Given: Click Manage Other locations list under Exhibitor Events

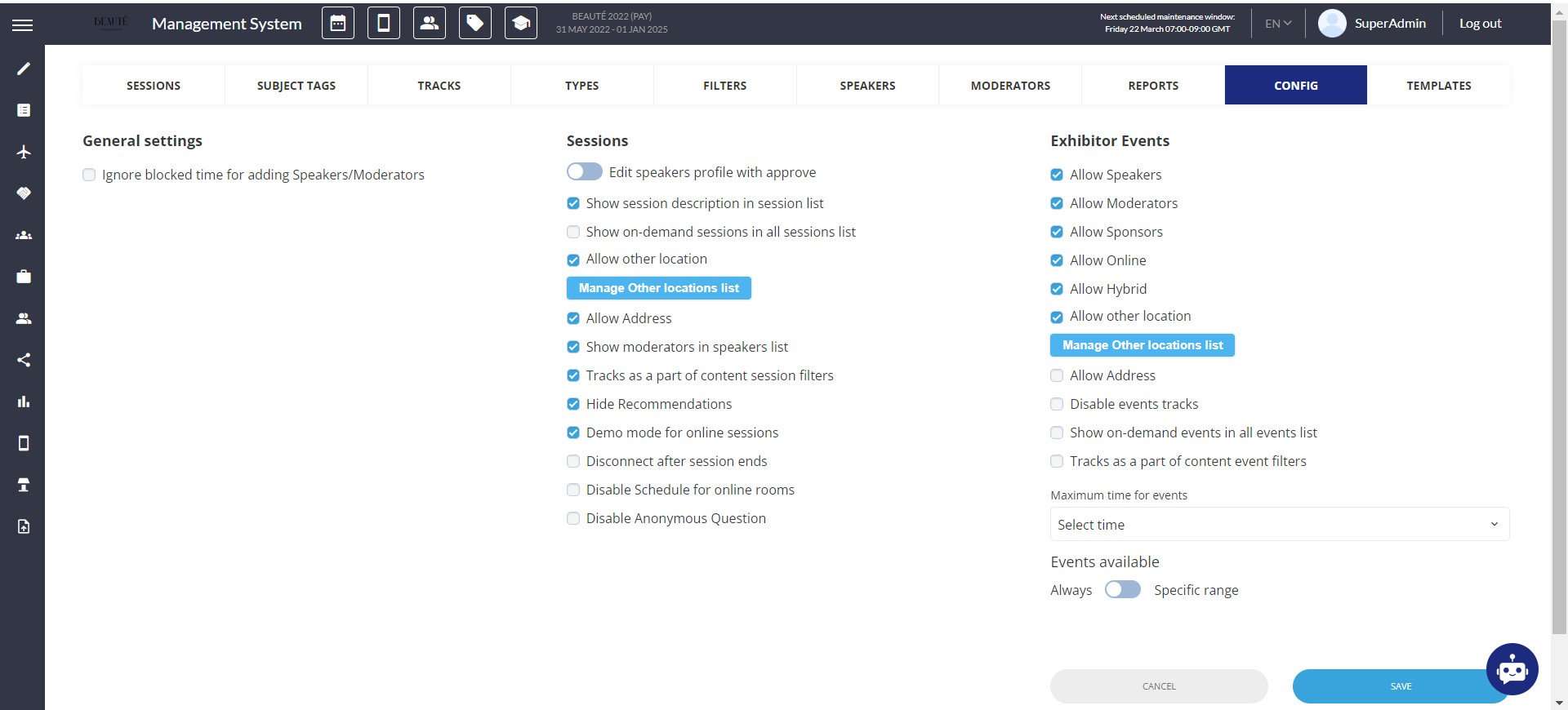Looking at the screenshot, I should [x=1143, y=345].
